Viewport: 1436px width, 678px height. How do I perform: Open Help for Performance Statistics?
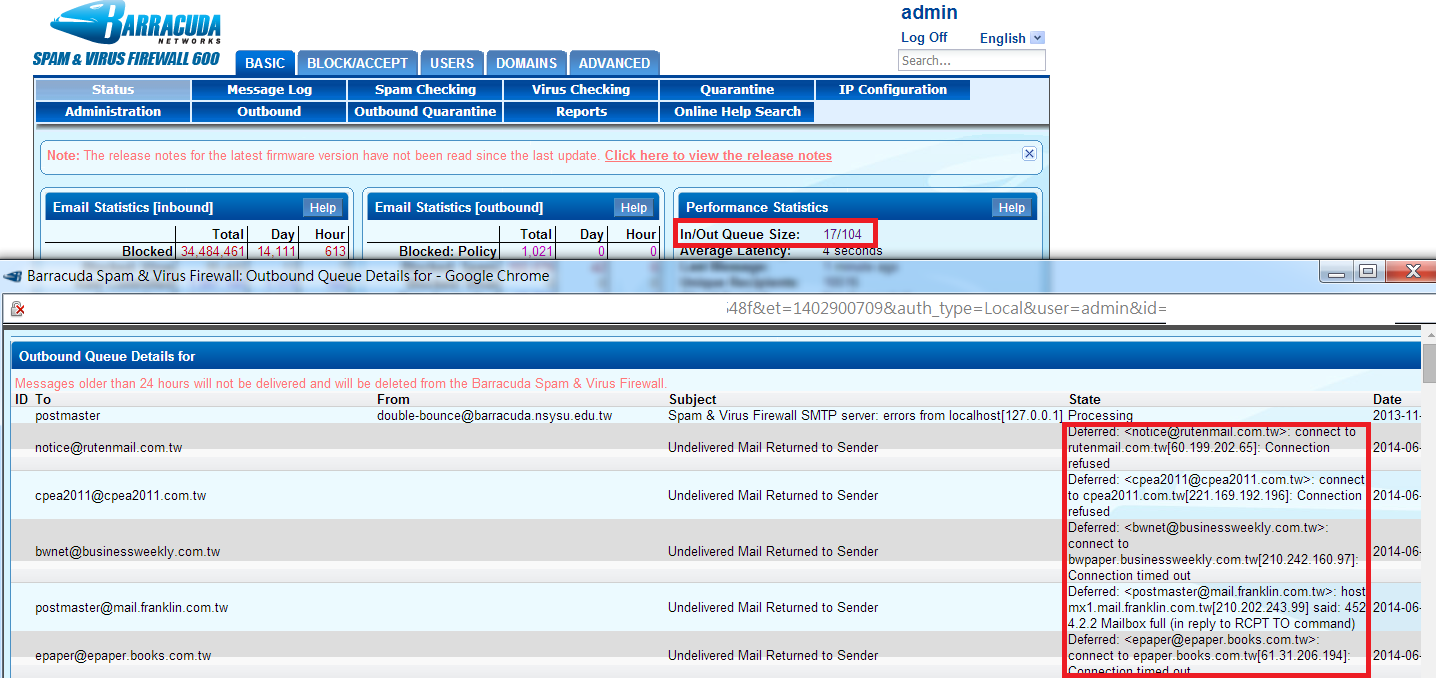pos(1012,207)
